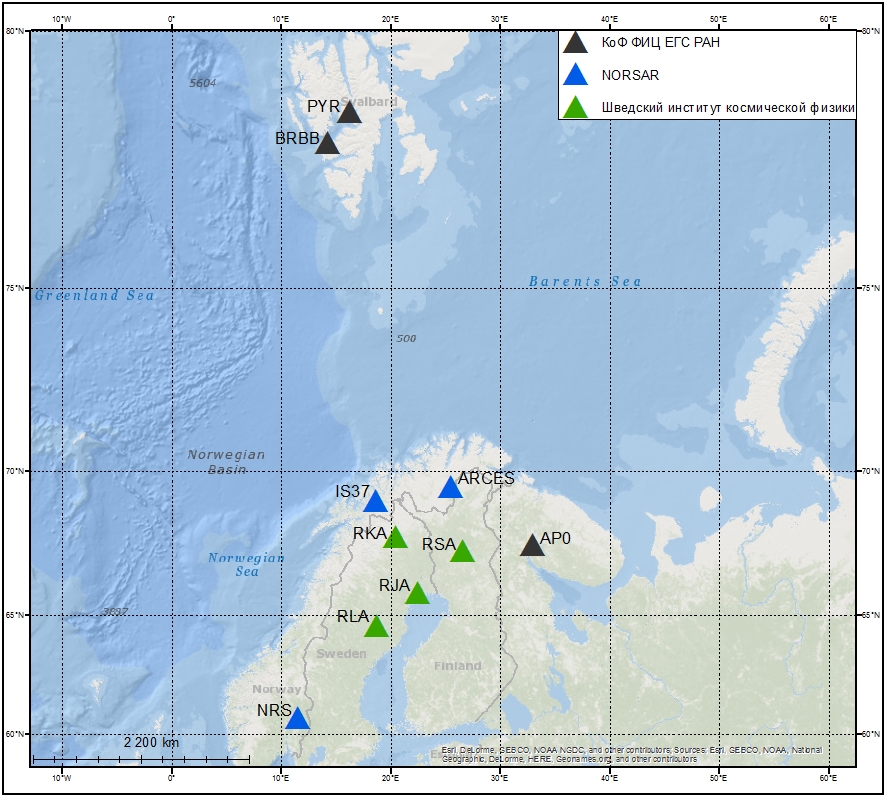Click the Esri attribution text
886x797 pixels.
(632, 754)
